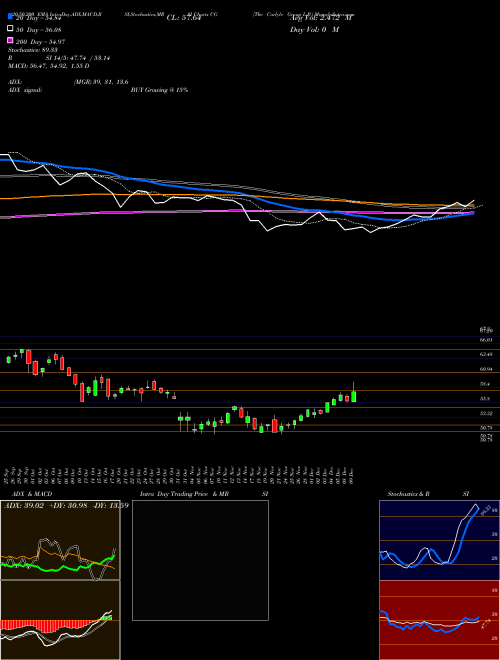Click the blue 20 Day legend swatch

pos(10,17)
